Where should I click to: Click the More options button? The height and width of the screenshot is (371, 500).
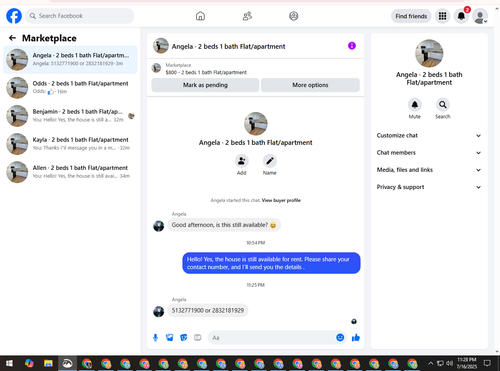pos(310,85)
